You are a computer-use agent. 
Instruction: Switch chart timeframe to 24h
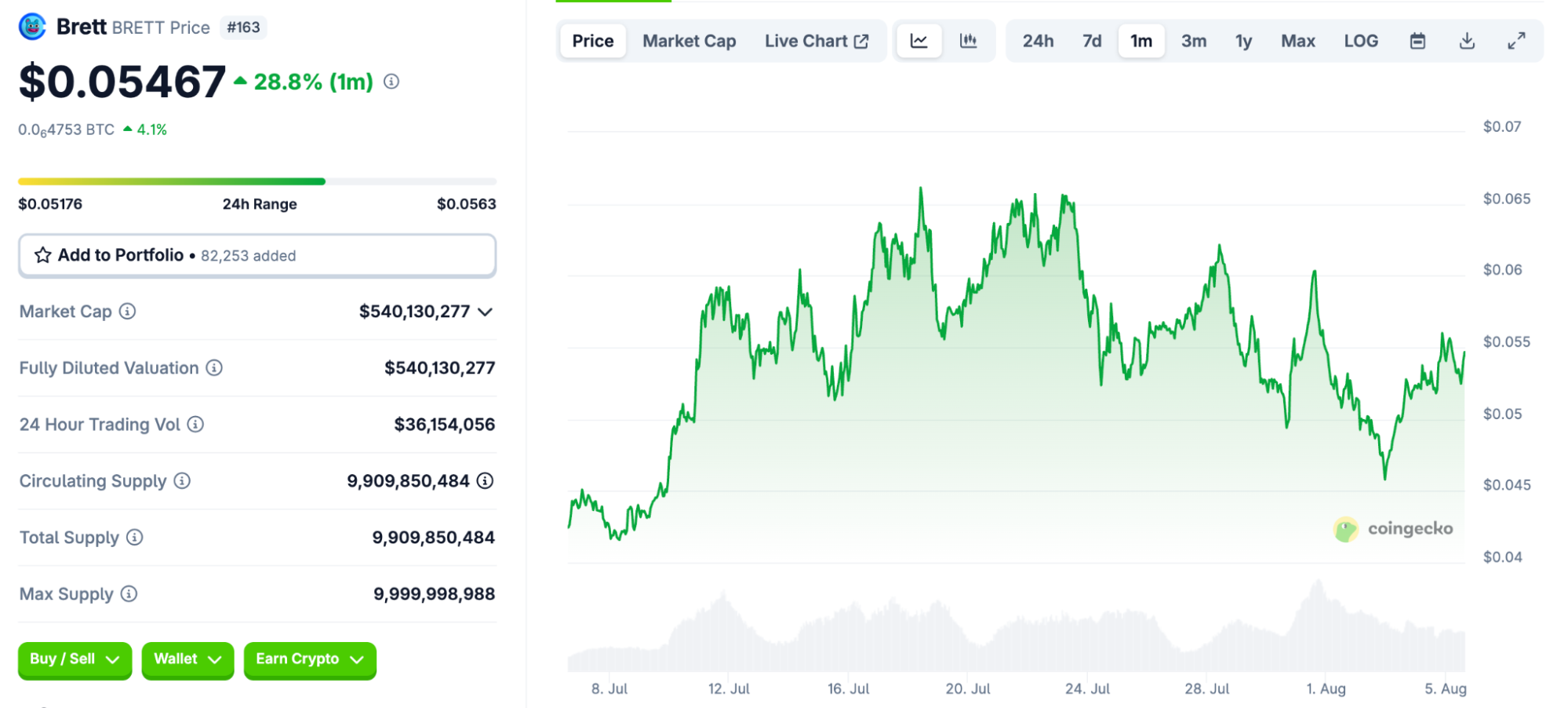[1038, 41]
